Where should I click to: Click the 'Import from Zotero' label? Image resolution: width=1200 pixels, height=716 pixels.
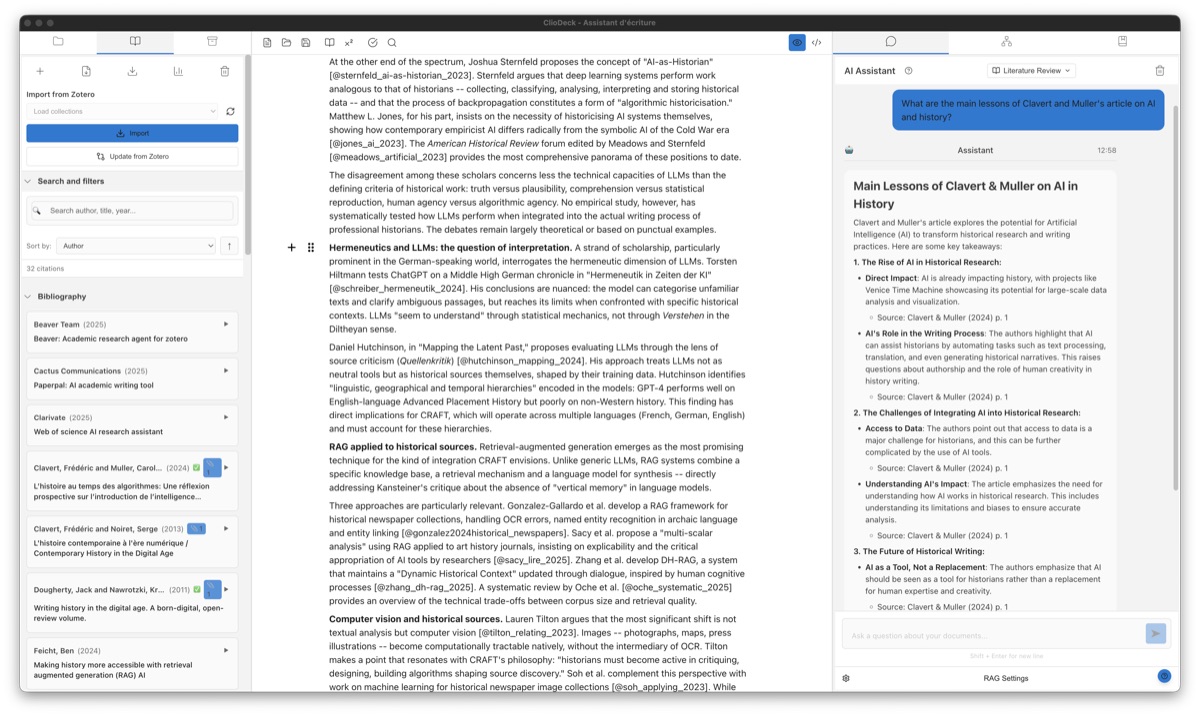pyautogui.click(x=62, y=94)
